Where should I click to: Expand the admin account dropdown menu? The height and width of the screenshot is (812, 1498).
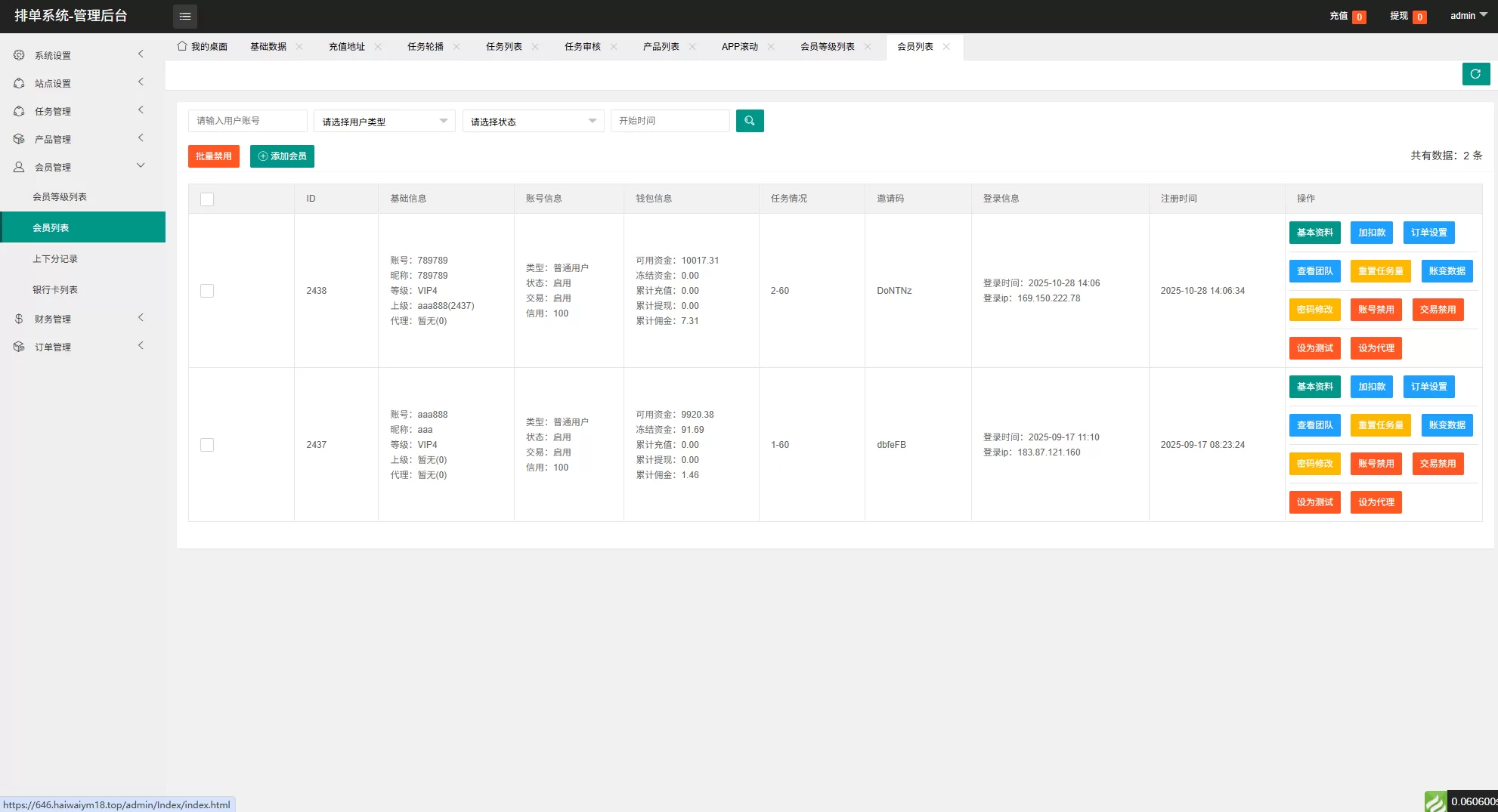(x=1469, y=16)
